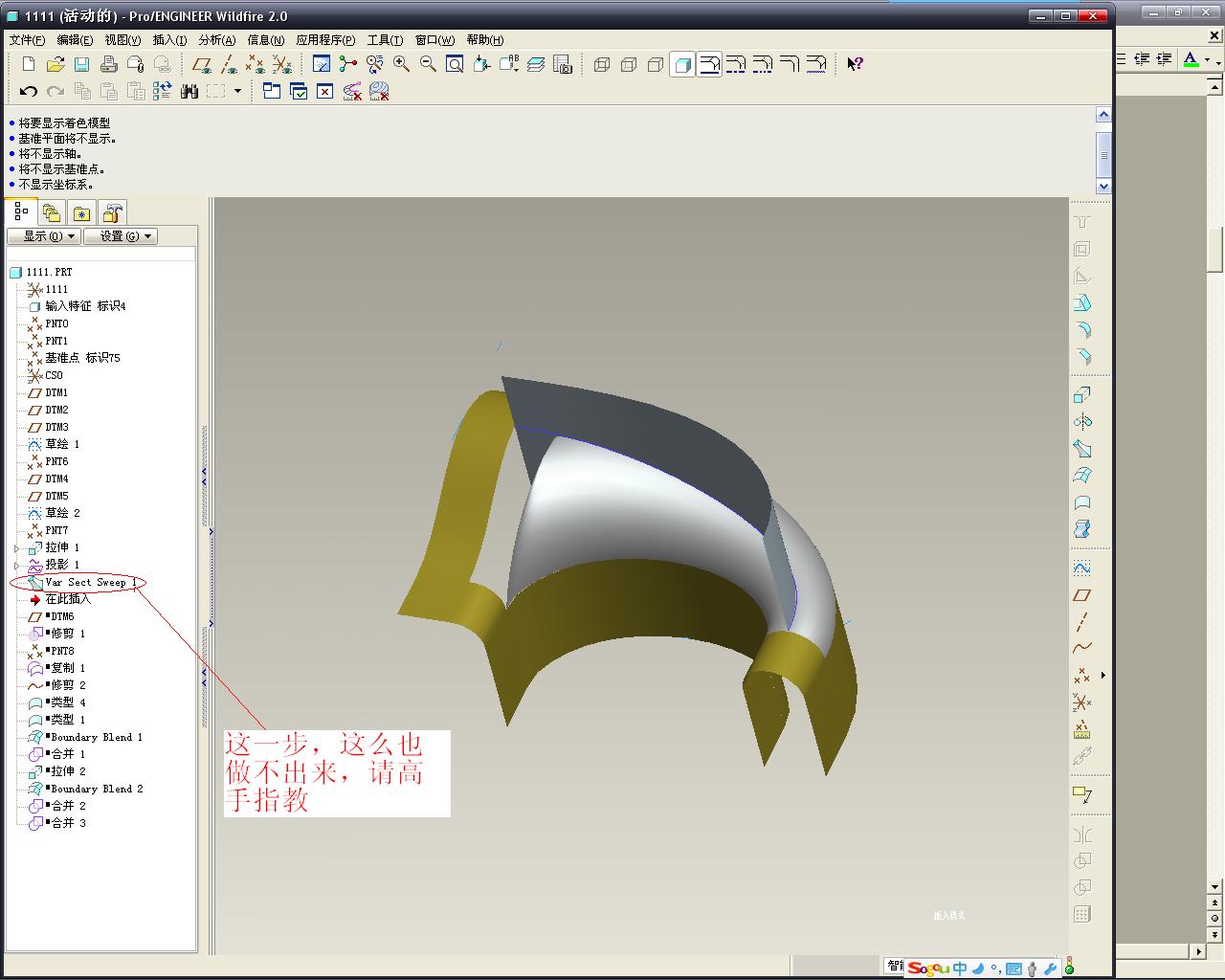Screen dimensions: 1225x980
Task: Refit model to the screen
Action: 456,64
